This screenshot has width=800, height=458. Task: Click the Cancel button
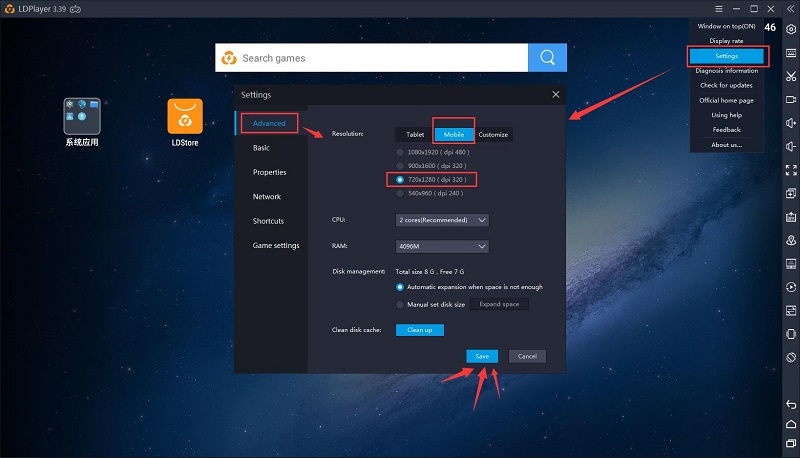click(x=527, y=357)
